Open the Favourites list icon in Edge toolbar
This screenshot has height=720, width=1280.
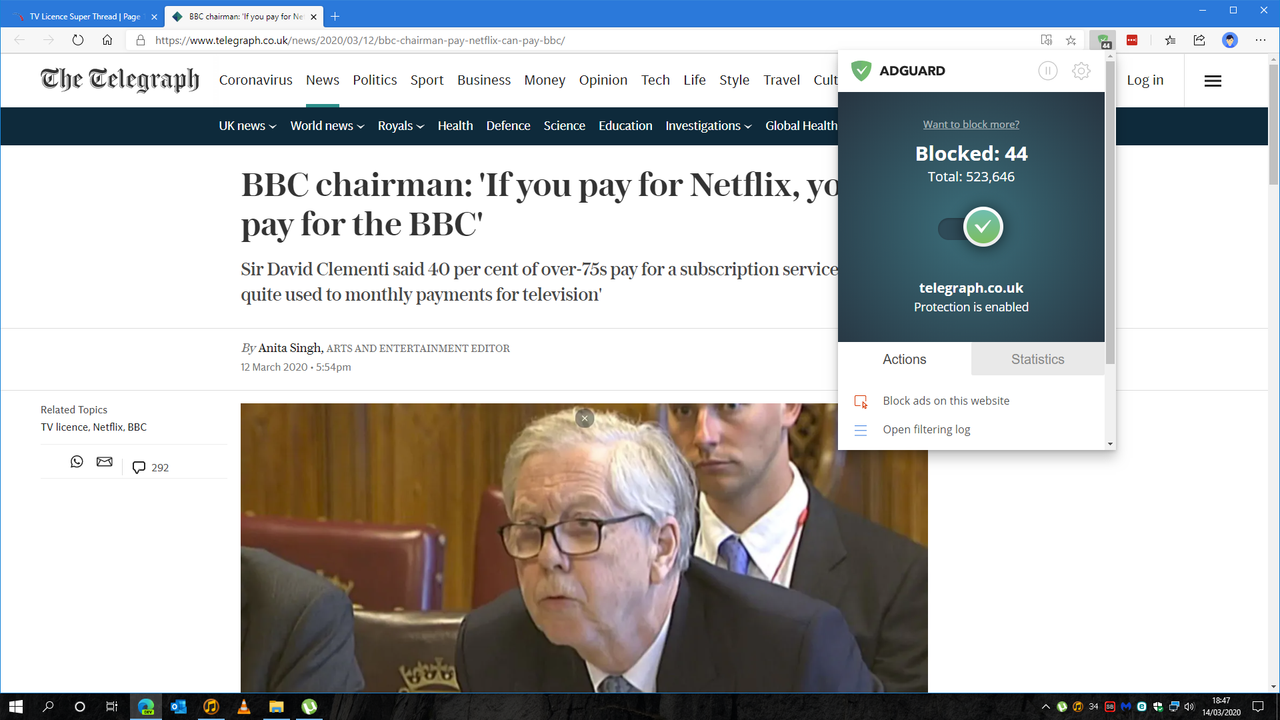[1170, 41]
